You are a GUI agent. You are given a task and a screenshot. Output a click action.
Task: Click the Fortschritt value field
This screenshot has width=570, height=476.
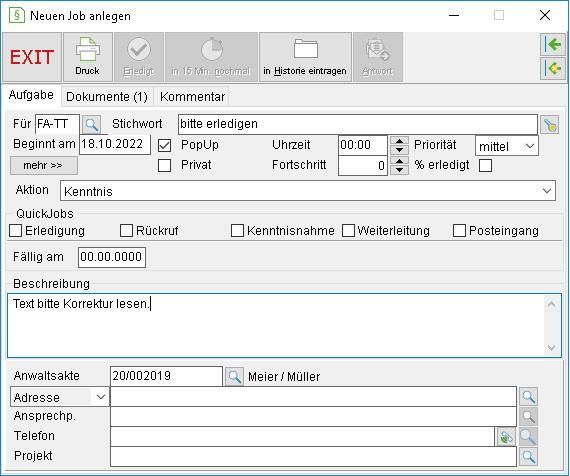(363, 165)
